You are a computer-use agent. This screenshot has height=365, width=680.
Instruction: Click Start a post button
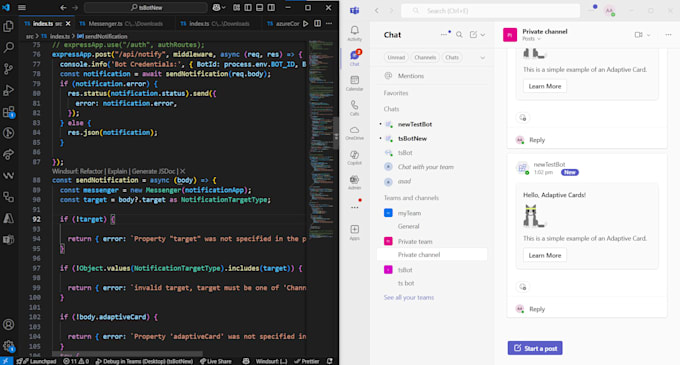(x=535, y=348)
